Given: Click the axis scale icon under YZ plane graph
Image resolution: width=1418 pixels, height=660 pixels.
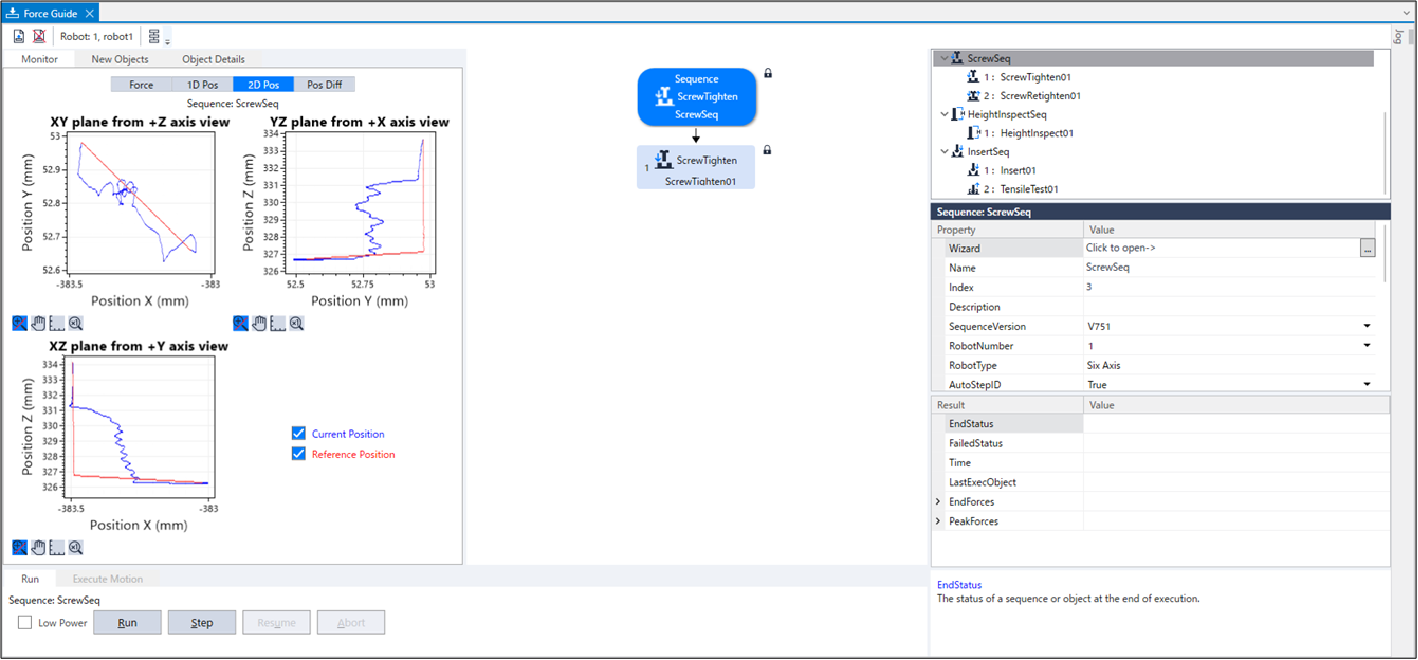Looking at the screenshot, I should [x=278, y=323].
